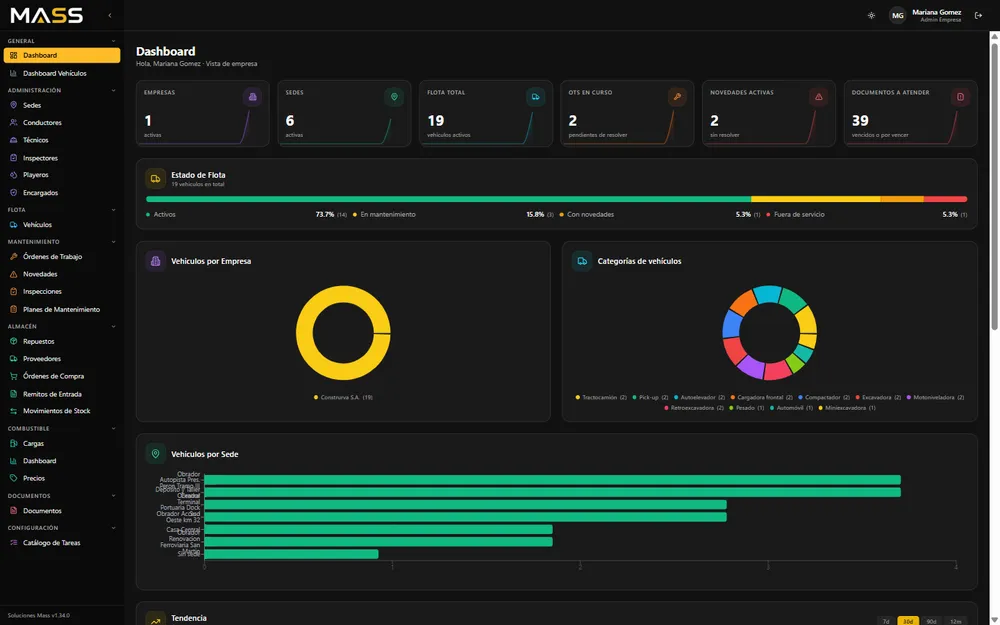Screen dimensions: 1000x625
Task: Click the Técnicos icon in sidebar
Action: click(13, 140)
